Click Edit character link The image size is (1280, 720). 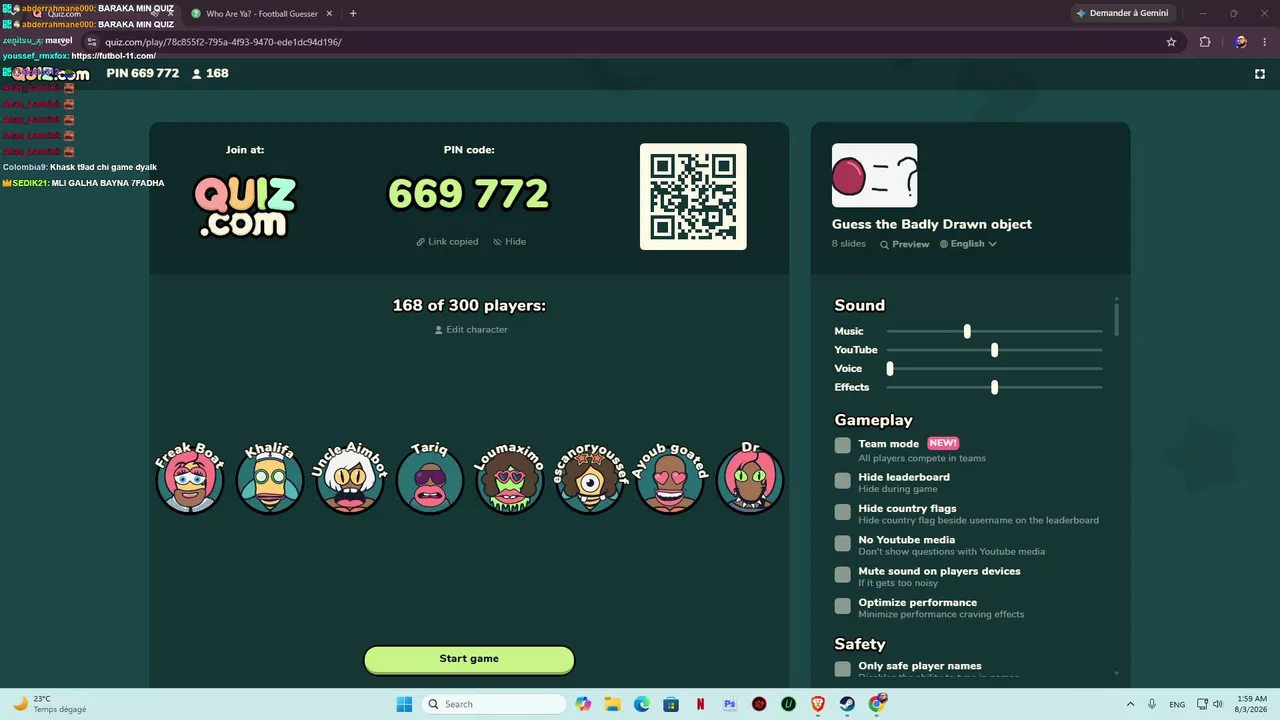tap(471, 330)
